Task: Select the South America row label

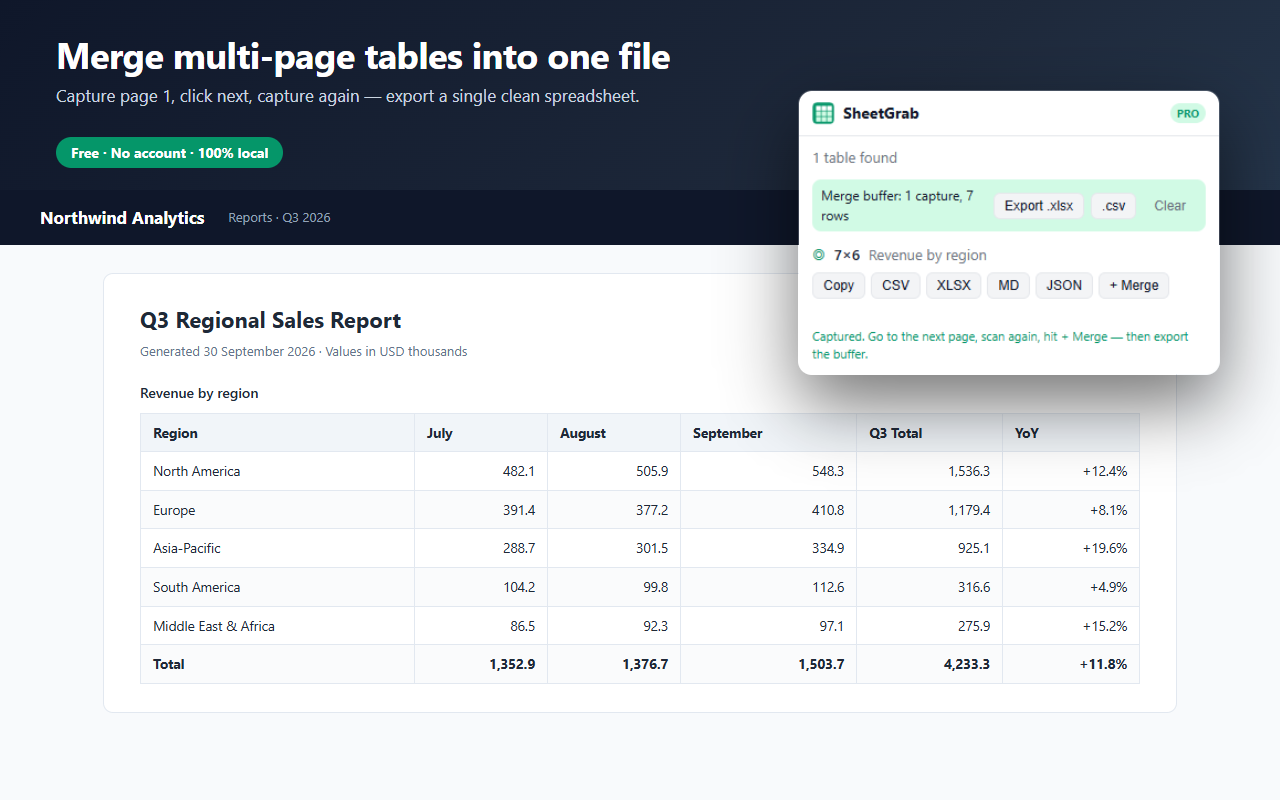Action: point(196,587)
